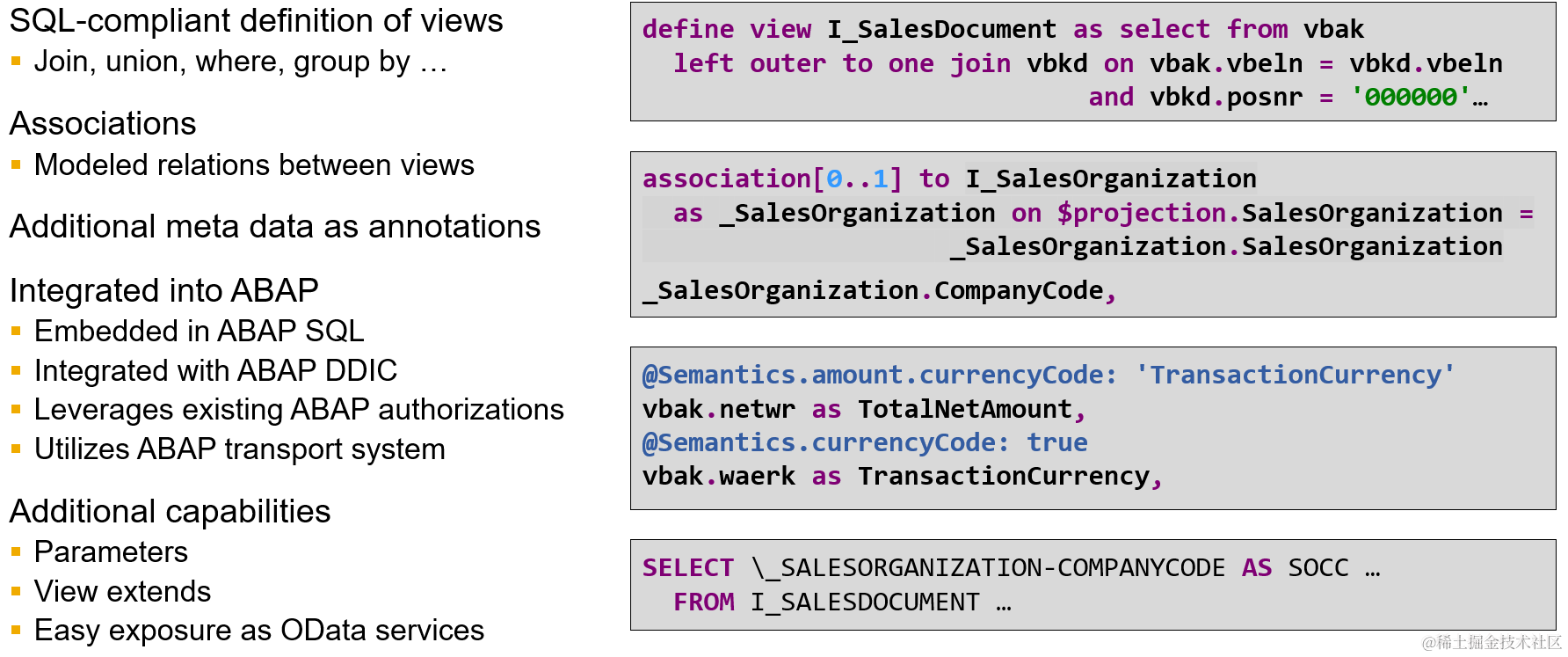Screen dimensions: 1568x657
Task: Select the "Associations" heading text
Action: (103, 123)
